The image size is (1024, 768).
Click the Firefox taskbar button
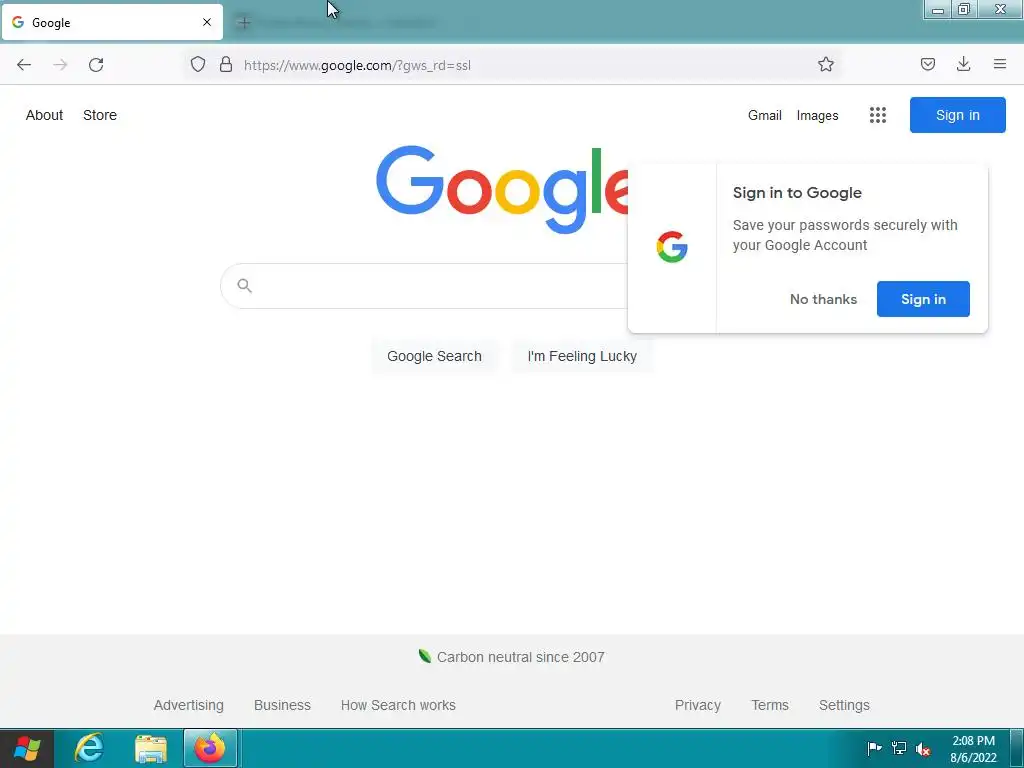(x=210, y=748)
